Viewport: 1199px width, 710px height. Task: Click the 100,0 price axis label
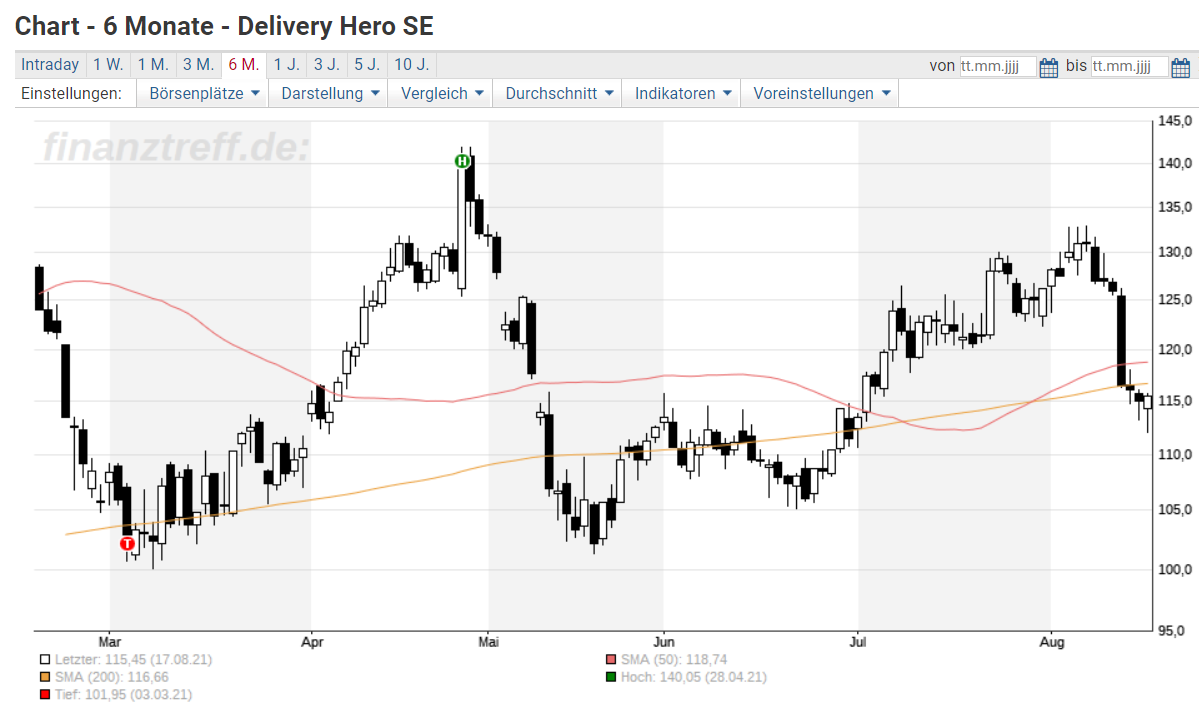(x=1175, y=569)
